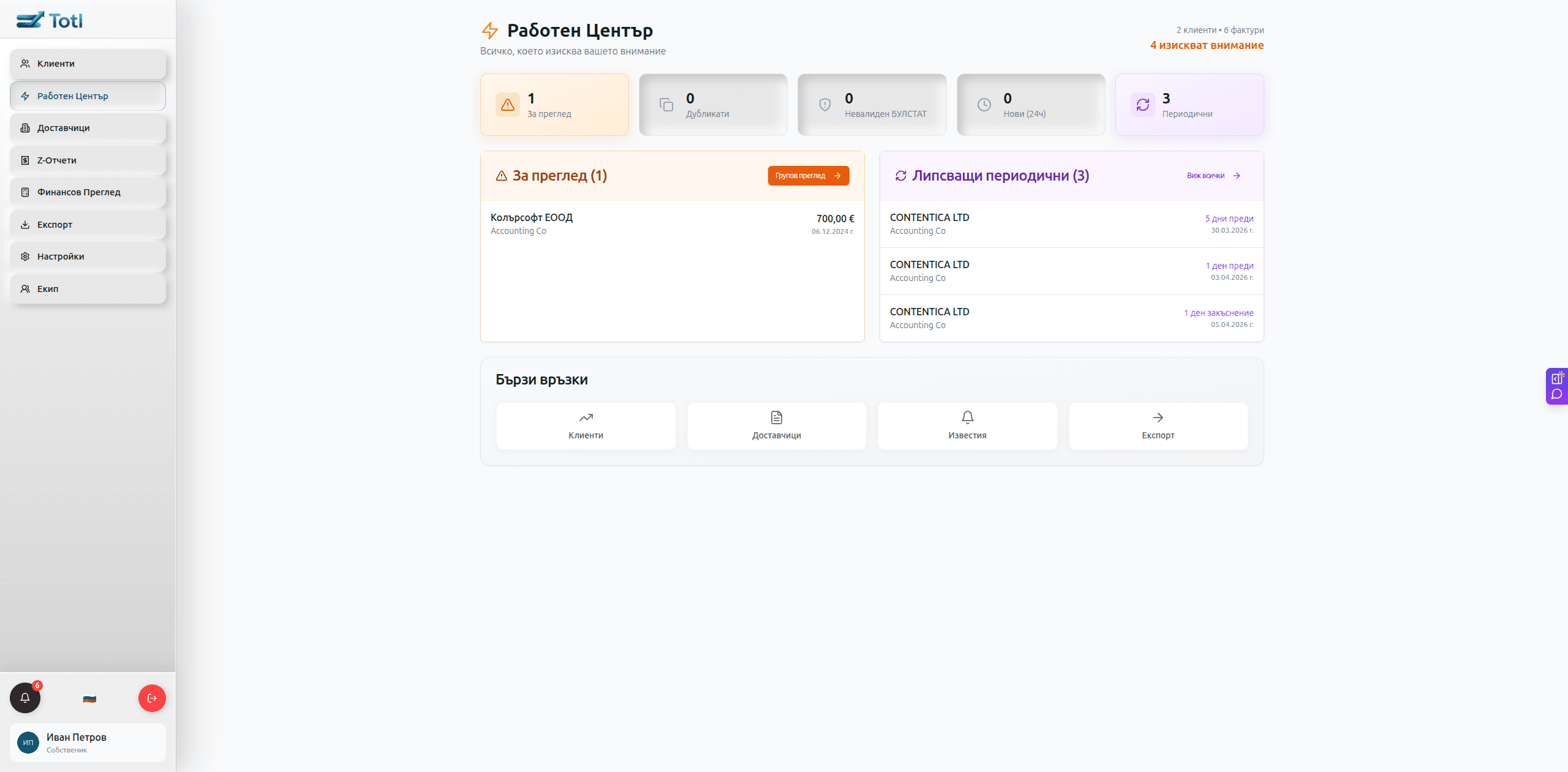Click the document icon above Доставчици
Screen dimensions: 1568x772
coord(777,418)
